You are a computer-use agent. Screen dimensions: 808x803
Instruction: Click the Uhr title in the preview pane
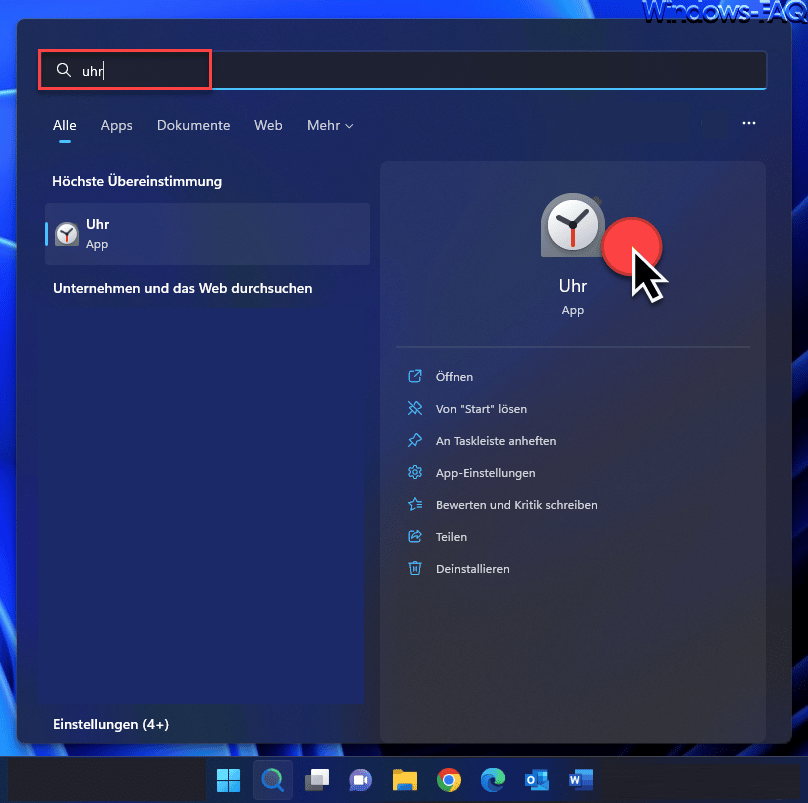pos(573,286)
